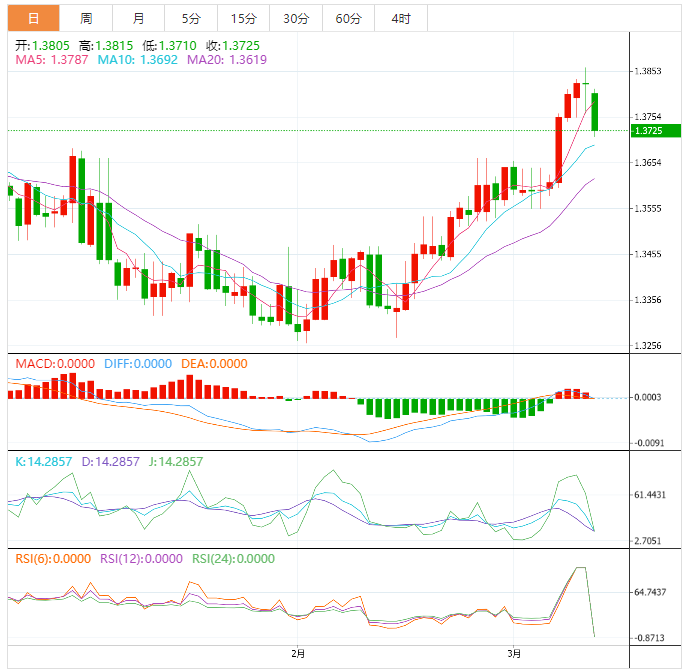
Task: Click the MA5 indicator value label
Action: [52, 60]
